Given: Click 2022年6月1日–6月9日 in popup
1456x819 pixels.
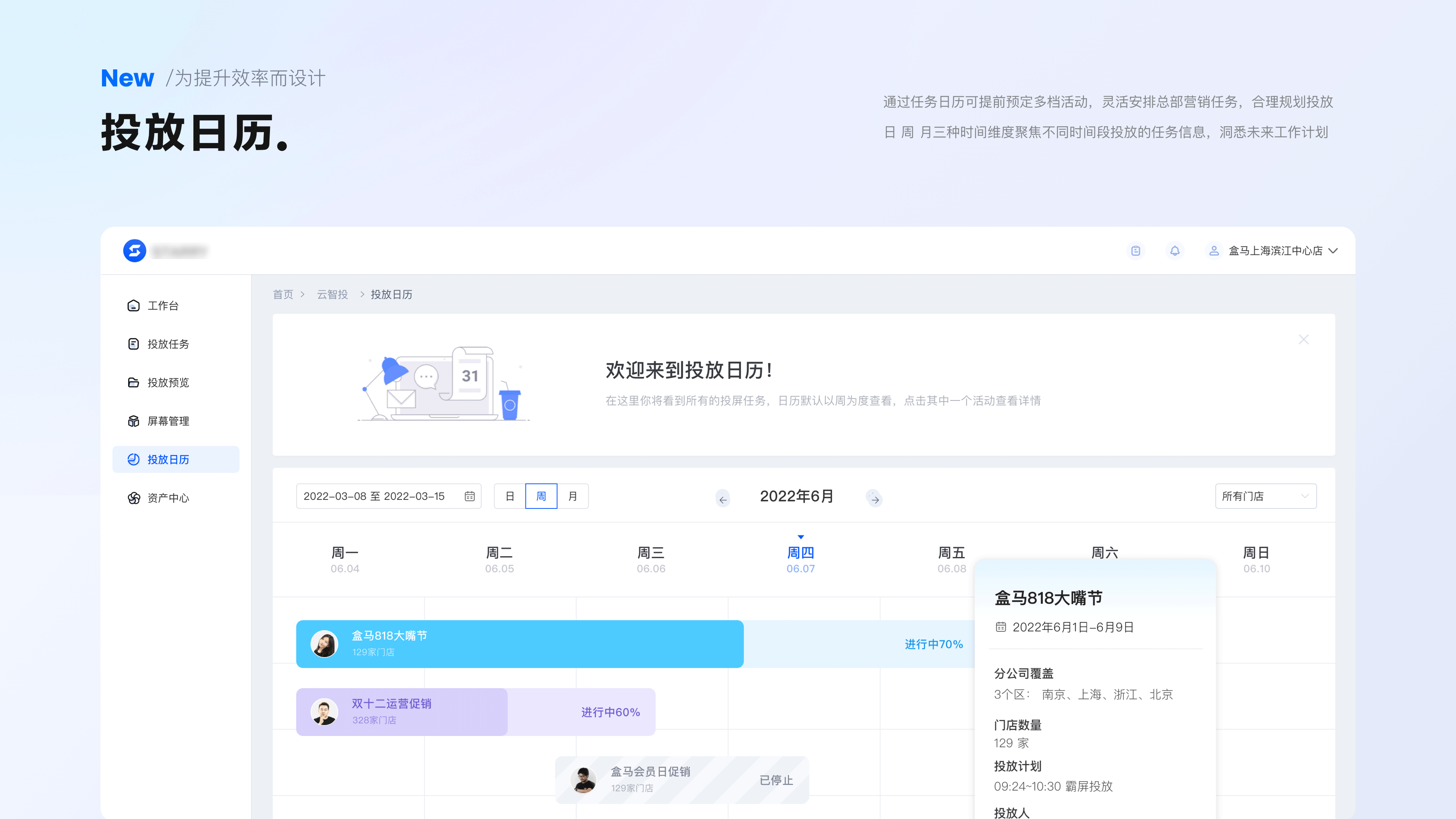Looking at the screenshot, I should (x=1073, y=627).
